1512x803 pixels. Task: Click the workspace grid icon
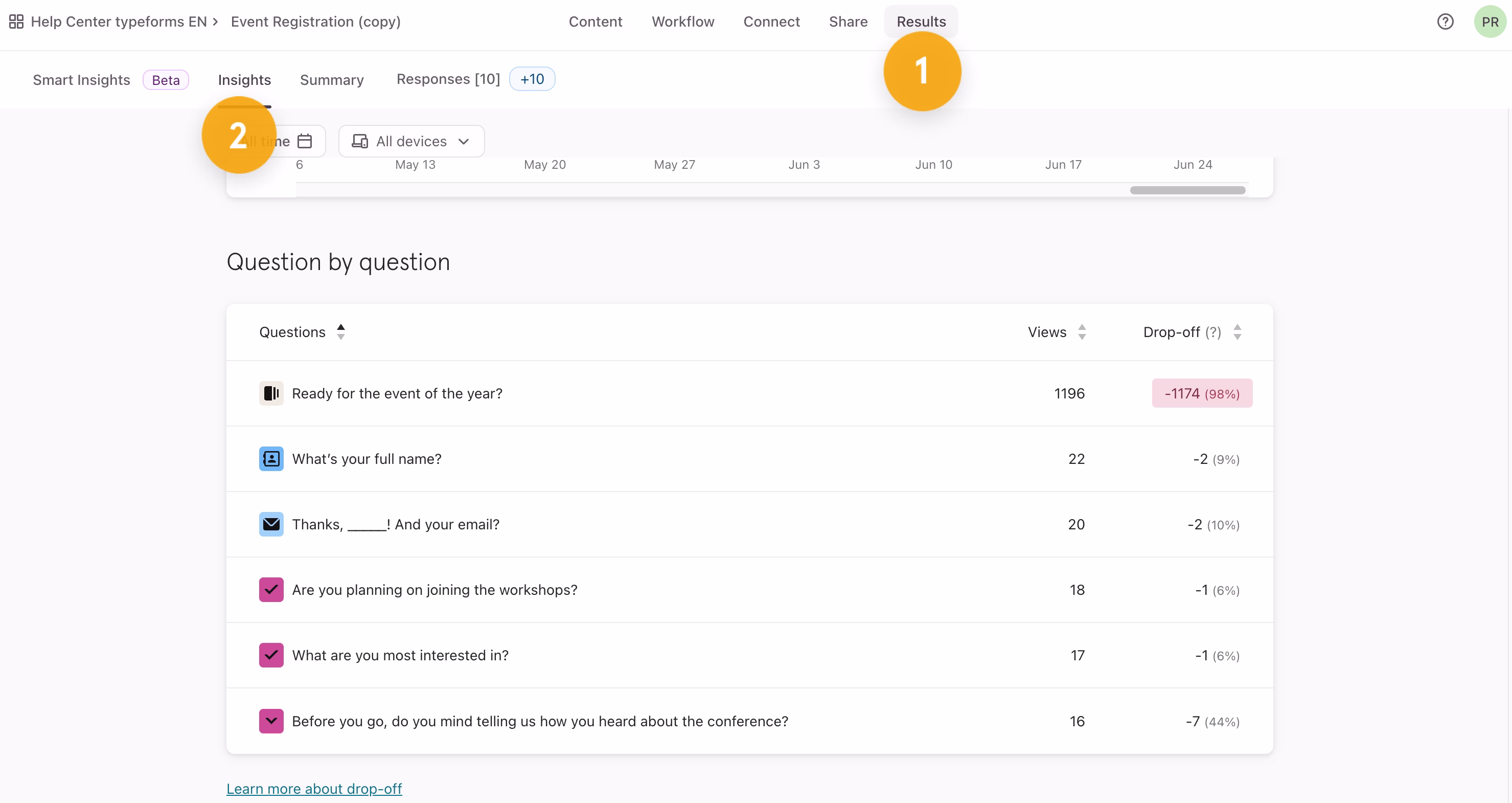point(16,21)
